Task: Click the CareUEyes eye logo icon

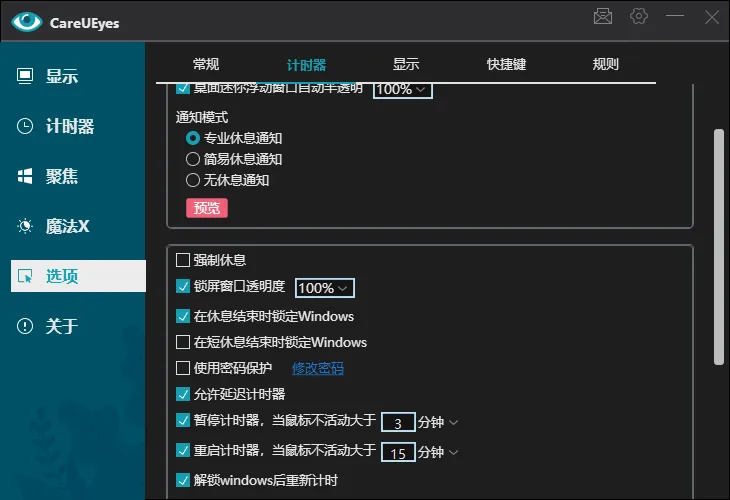Action: click(27, 21)
